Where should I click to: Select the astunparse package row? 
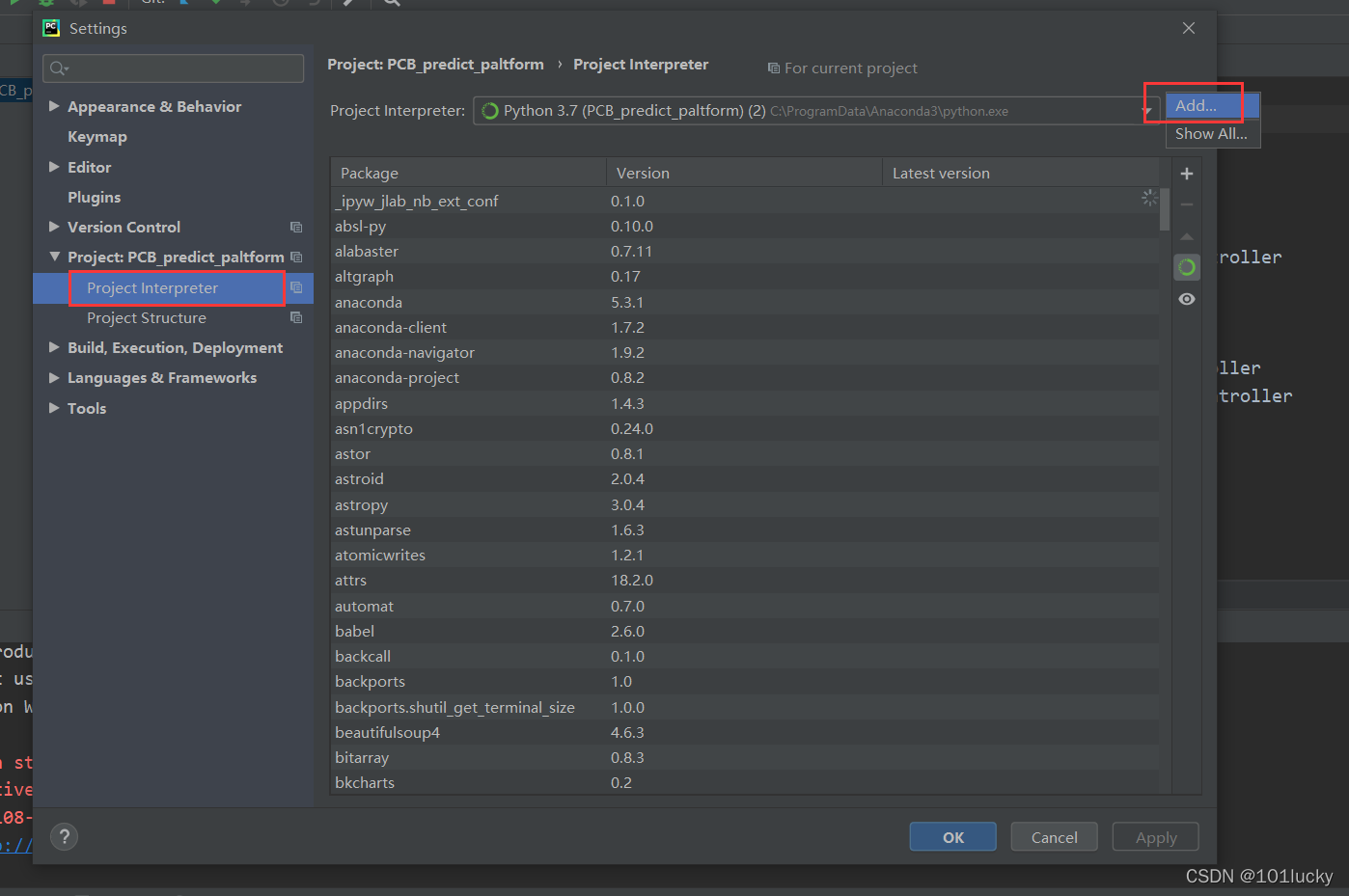[744, 529]
